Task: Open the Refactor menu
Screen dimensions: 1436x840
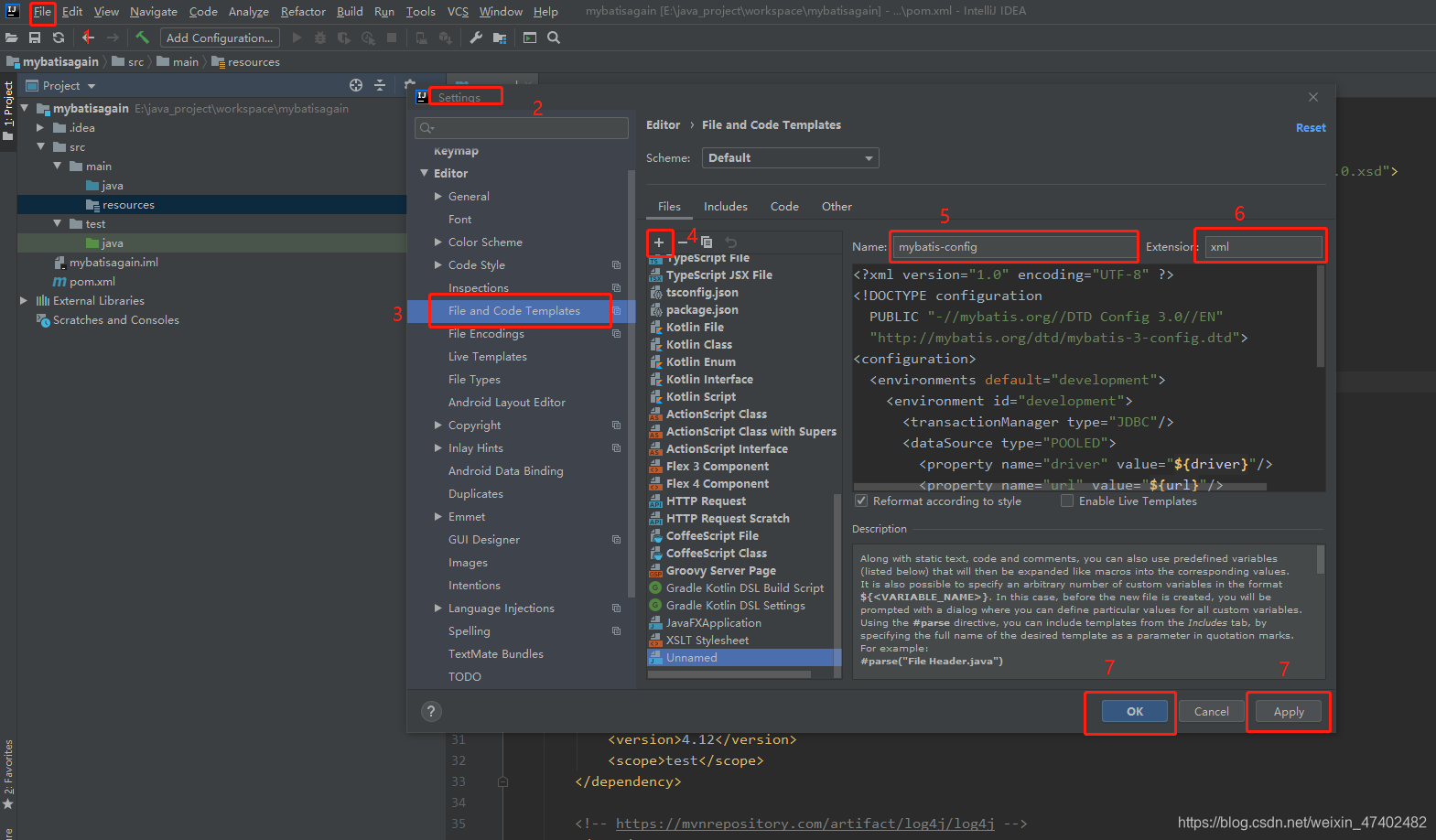Action: (x=303, y=12)
